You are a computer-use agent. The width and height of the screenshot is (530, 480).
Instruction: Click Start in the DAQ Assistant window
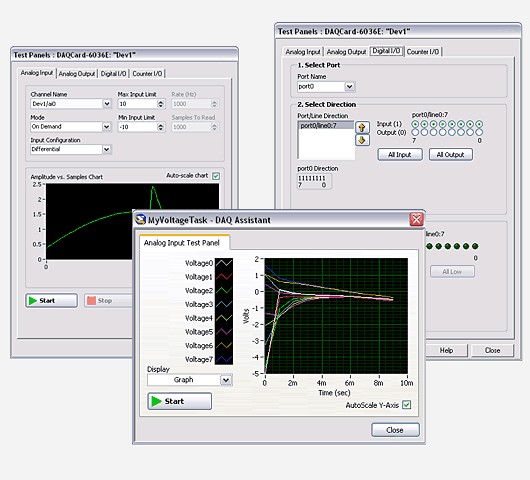click(179, 401)
